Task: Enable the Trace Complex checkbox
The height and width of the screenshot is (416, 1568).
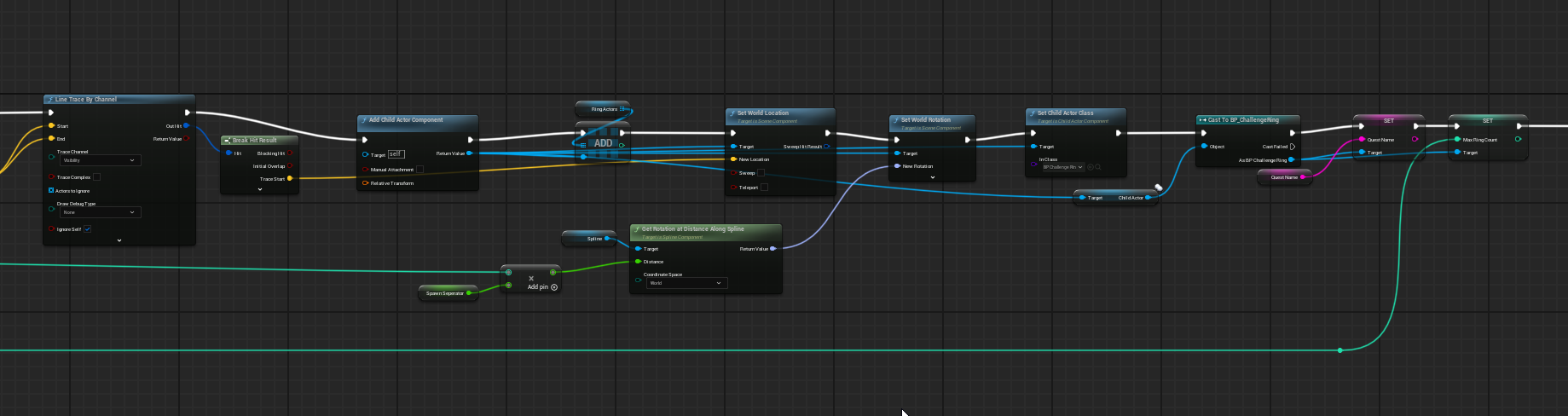Action: 96,177
